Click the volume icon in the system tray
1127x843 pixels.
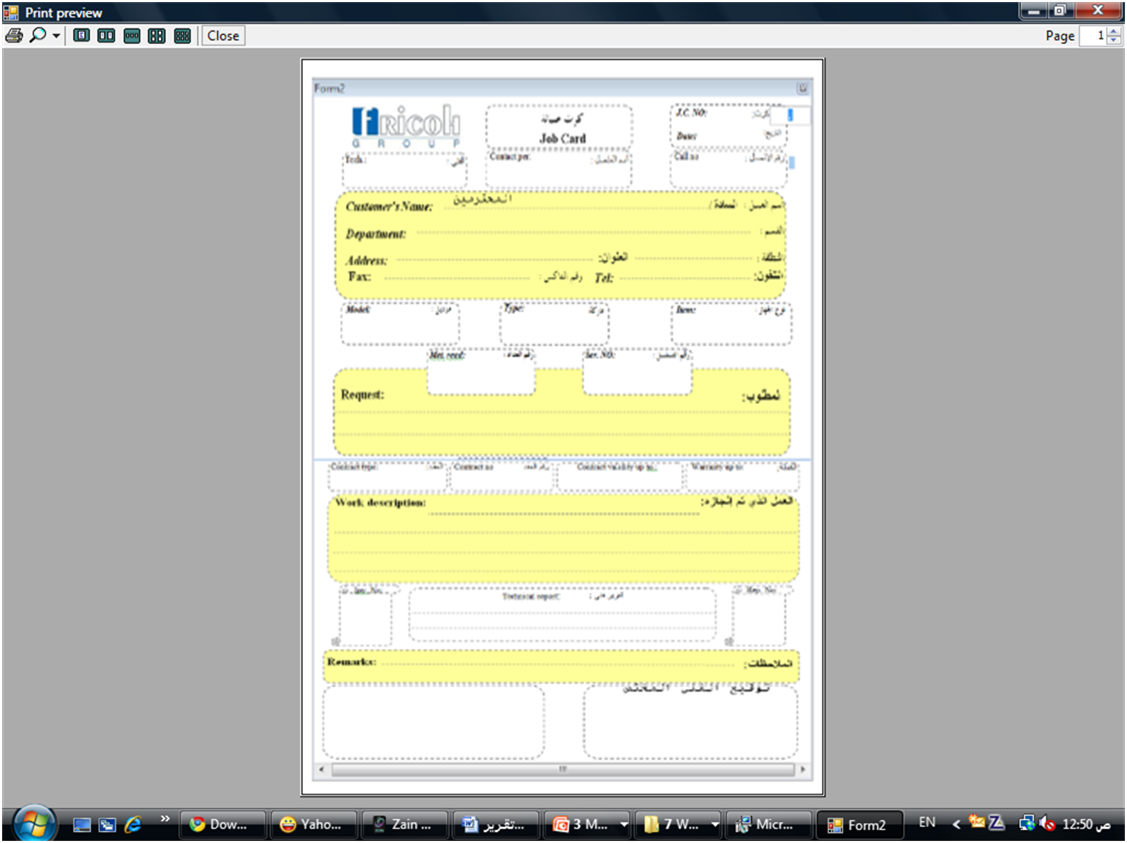click(x=1047, y=823)
